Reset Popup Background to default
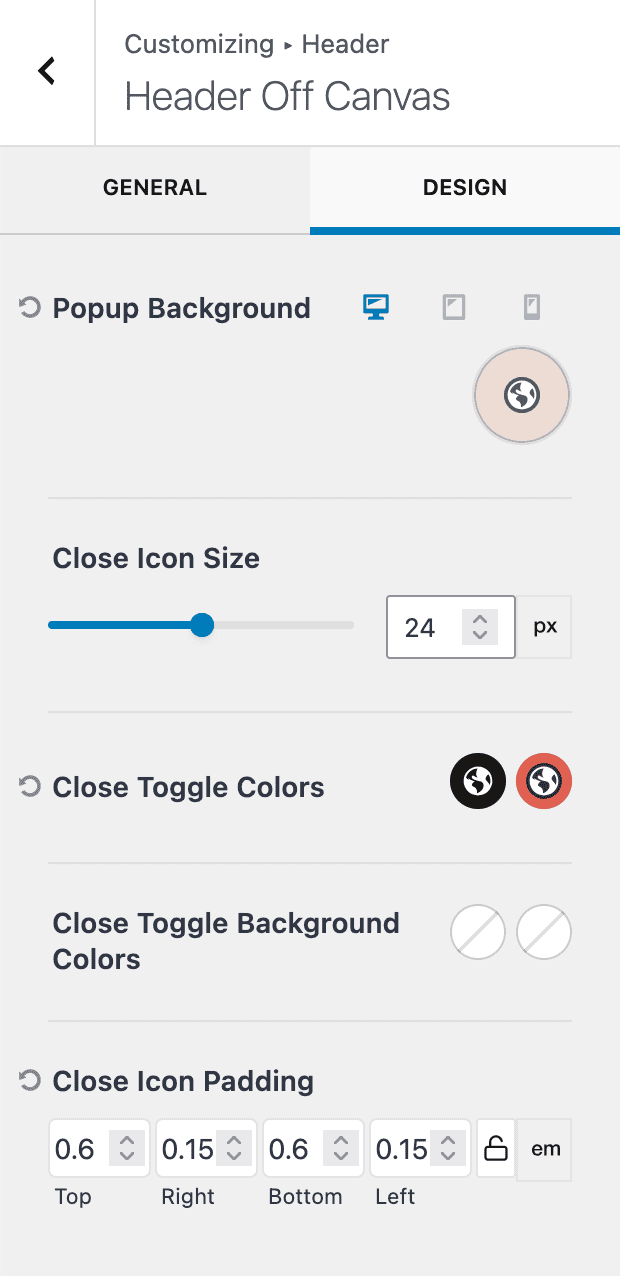Image resolution: width=620 pixels, height=1276 pixels. 27,307
